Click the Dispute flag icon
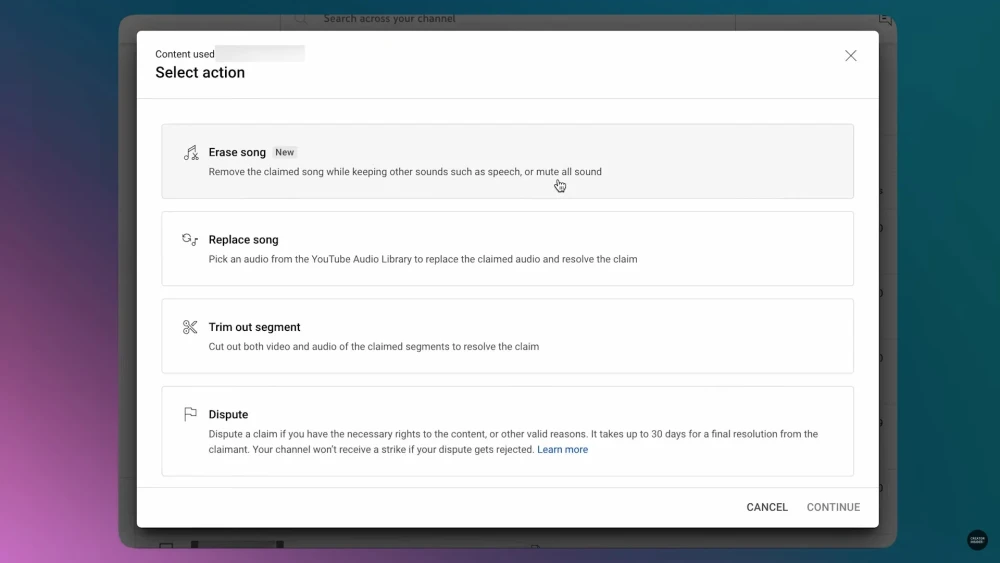The image size is (1000, 563). (190, 414)
